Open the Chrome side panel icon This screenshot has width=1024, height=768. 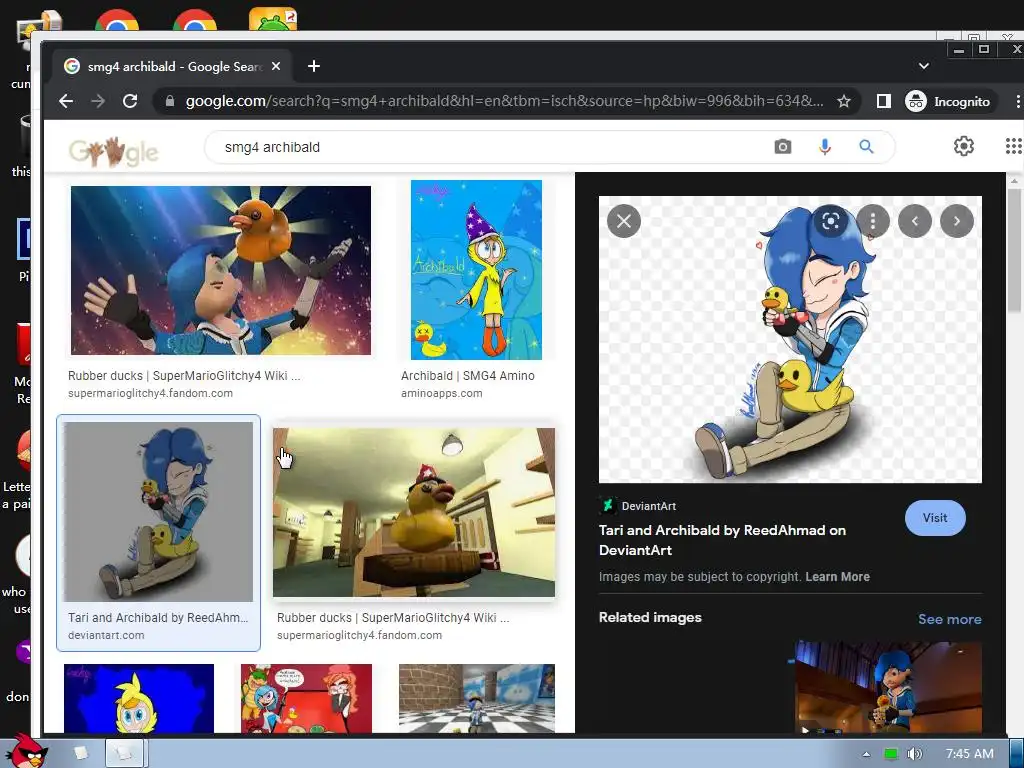[884, 101]
